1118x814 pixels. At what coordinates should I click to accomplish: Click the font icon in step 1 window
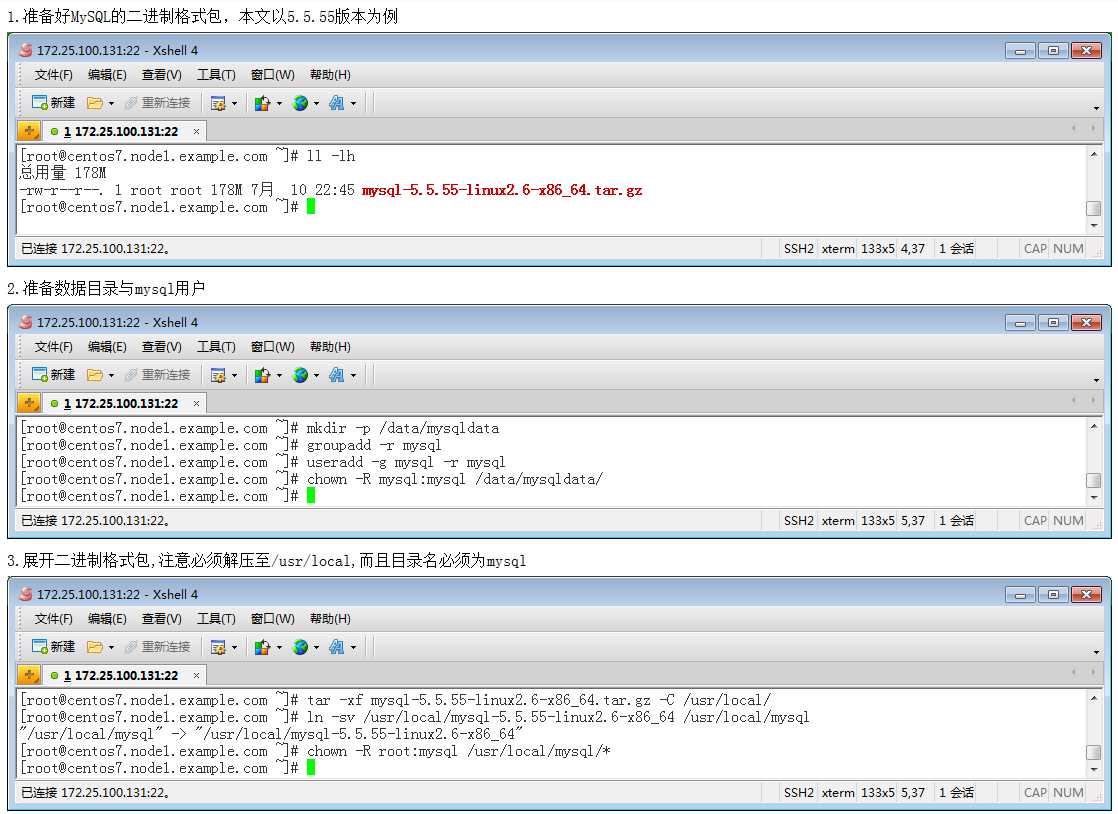[337, 103]
